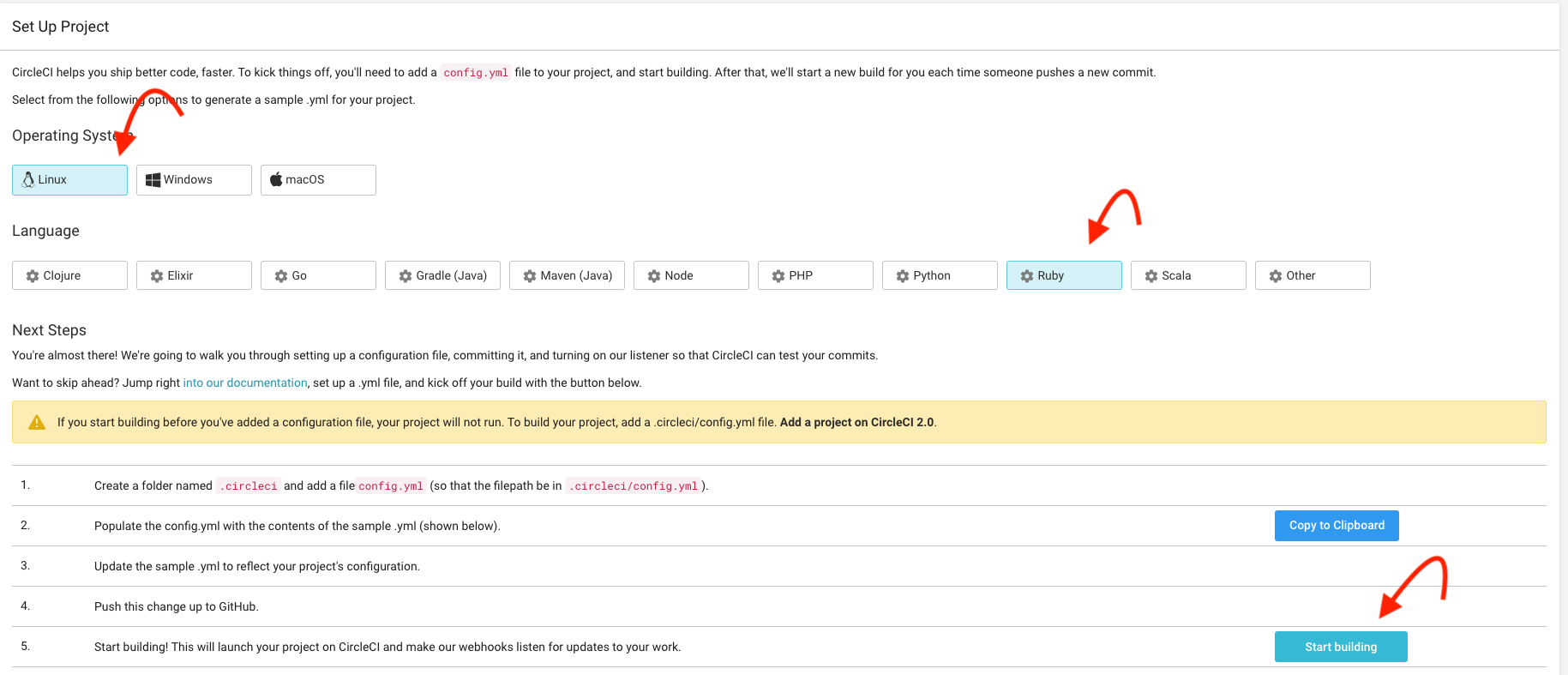Pick macOS as the operating system
The width and height of the screenshot is (1568, 675).
(x=318, y=180)
